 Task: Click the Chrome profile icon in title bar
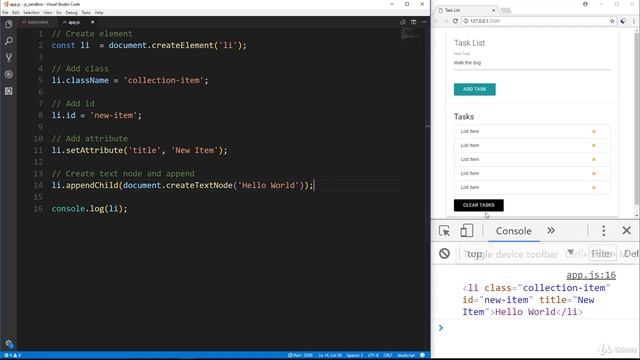pos(585,4)
